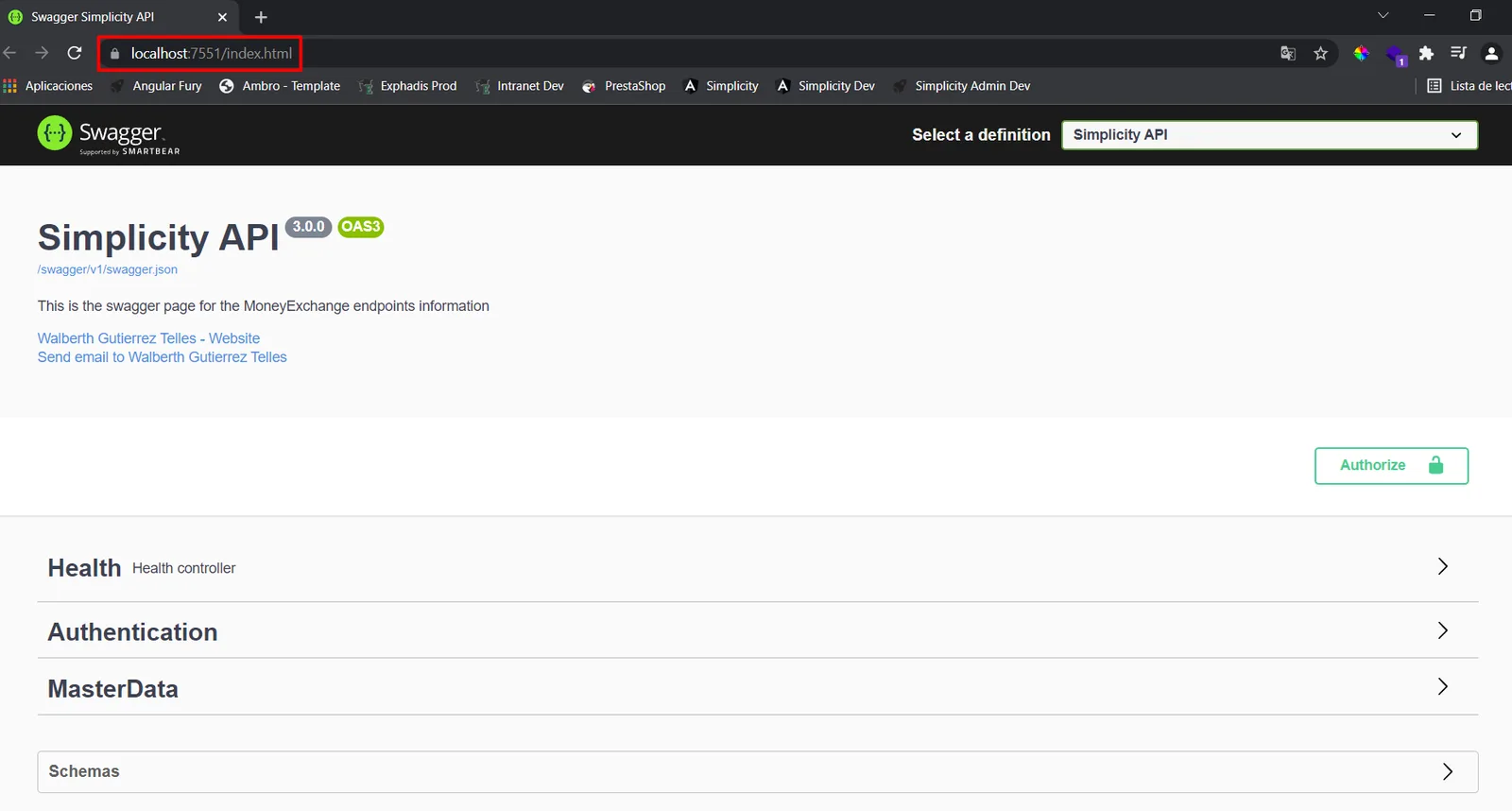Minimize the browser window
Screen dimensions: 1512x811
(x=1430, y=15)
